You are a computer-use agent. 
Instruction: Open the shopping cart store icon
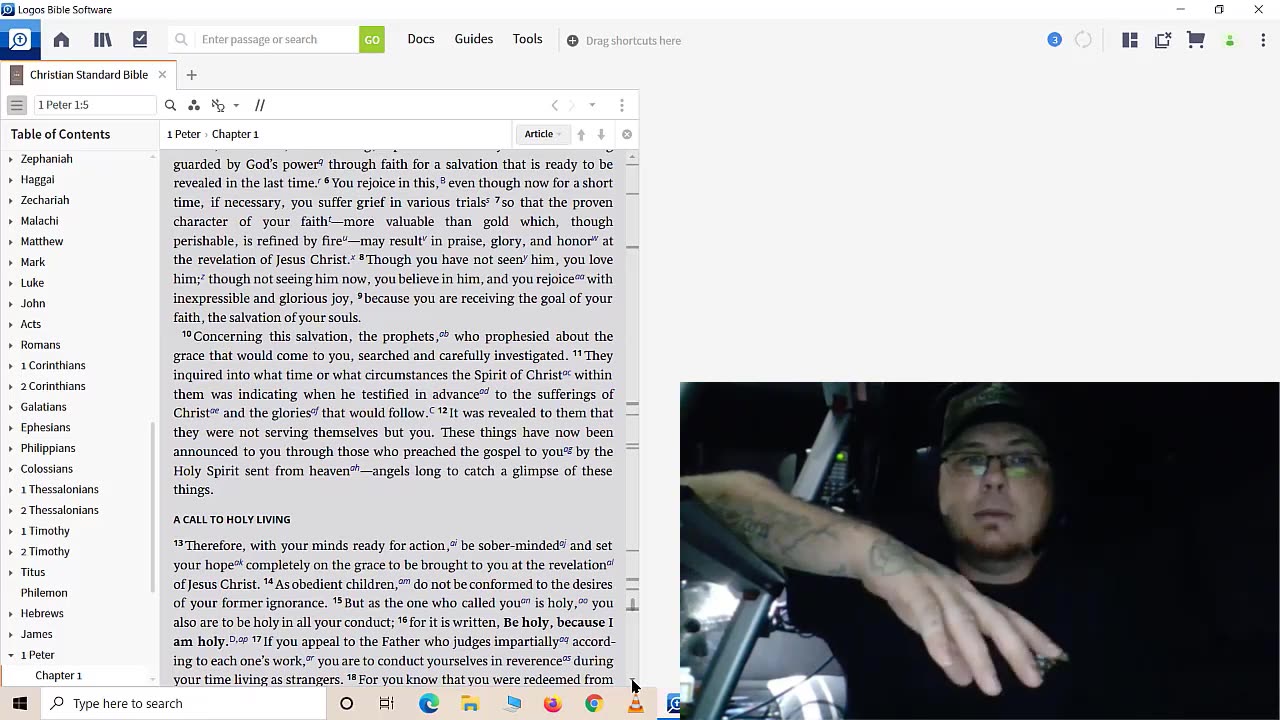[x=1195, y=40]
